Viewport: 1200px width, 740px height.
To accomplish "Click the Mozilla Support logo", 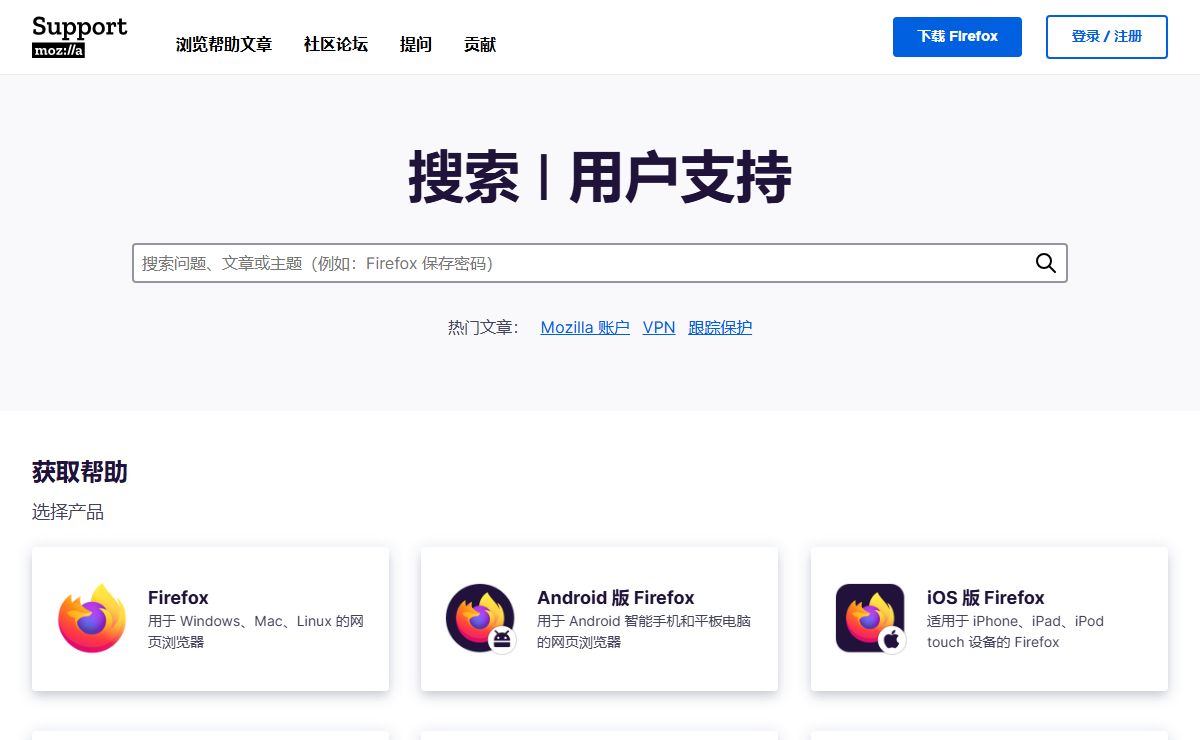I will click(x=80, y=37).
